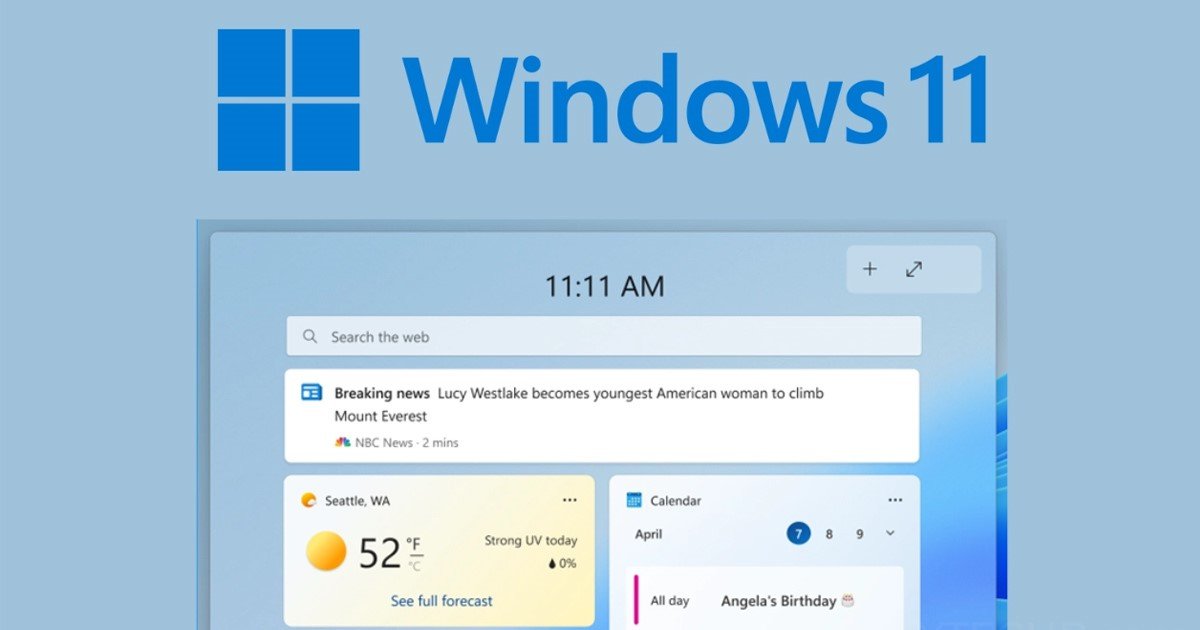Screen dimensions: 1200x630
Task: Select date 9 in the calendar
Action: 859,534
